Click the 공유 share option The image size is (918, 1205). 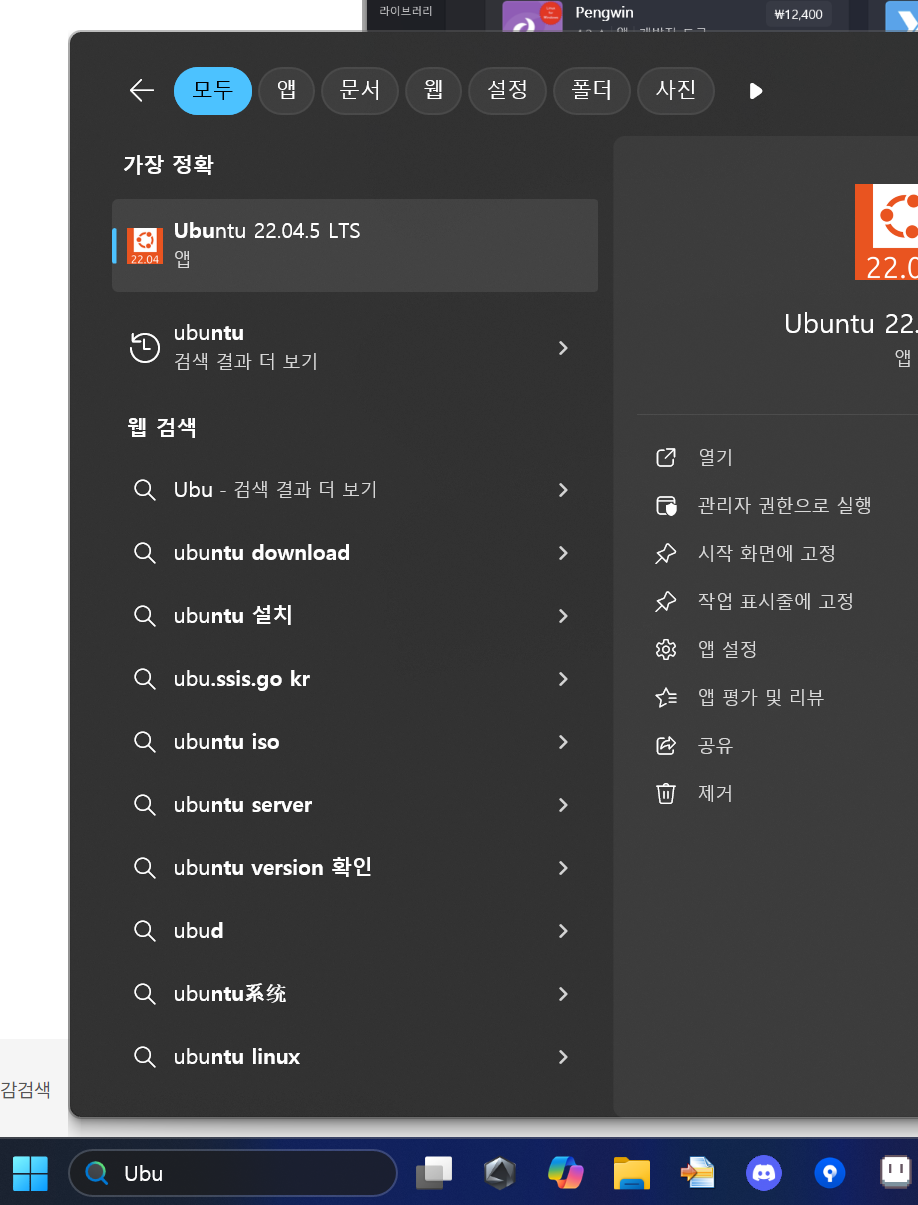click(x=715, y=745)
